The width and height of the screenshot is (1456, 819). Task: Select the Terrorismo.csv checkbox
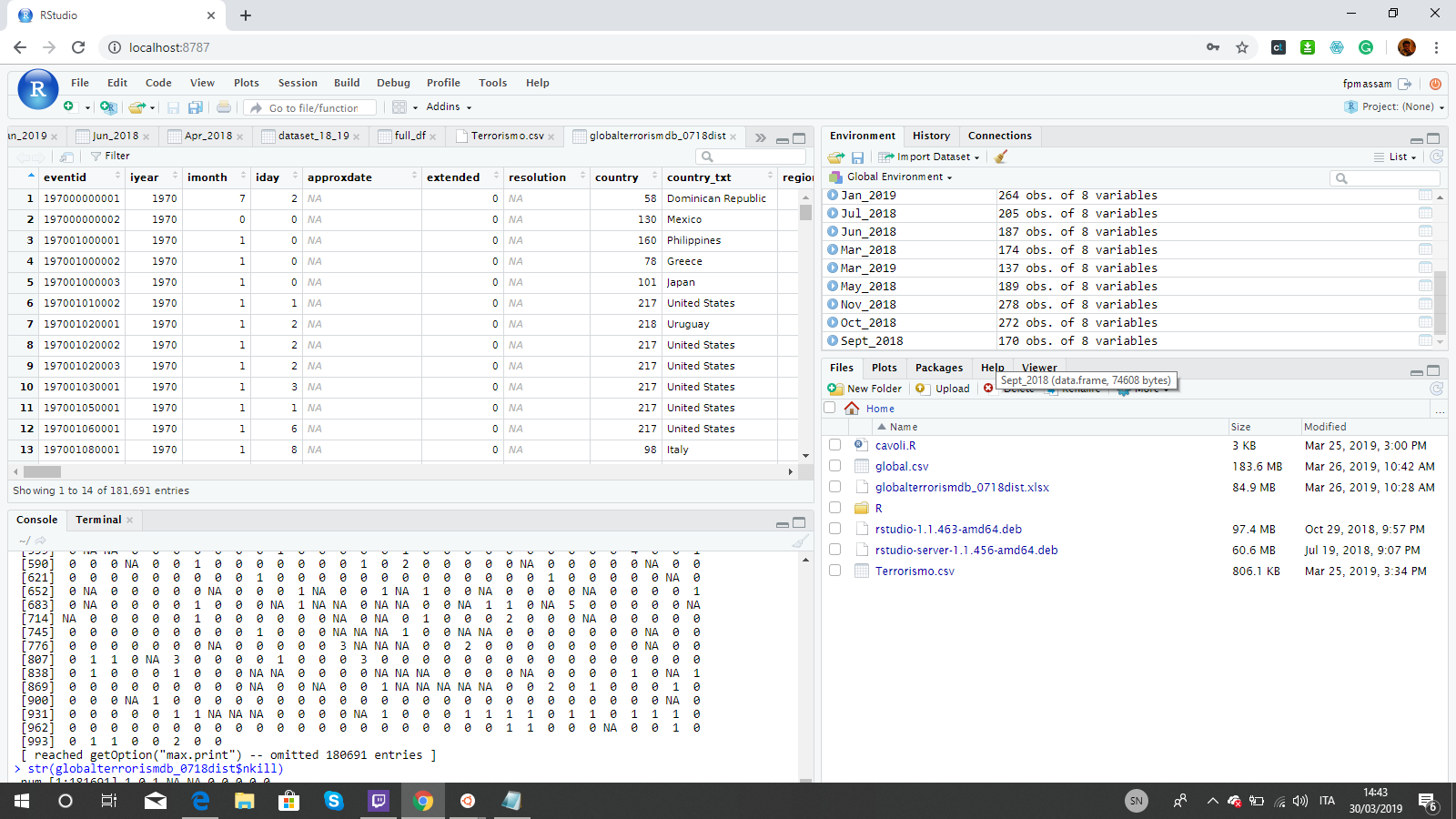click(834, 571)
